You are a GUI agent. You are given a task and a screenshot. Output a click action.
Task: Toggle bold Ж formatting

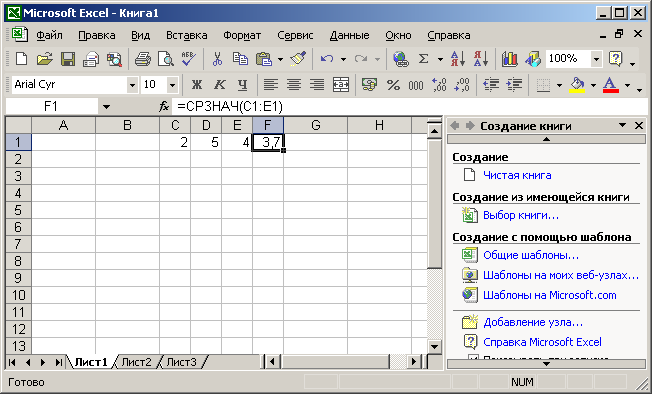[197, 85]
